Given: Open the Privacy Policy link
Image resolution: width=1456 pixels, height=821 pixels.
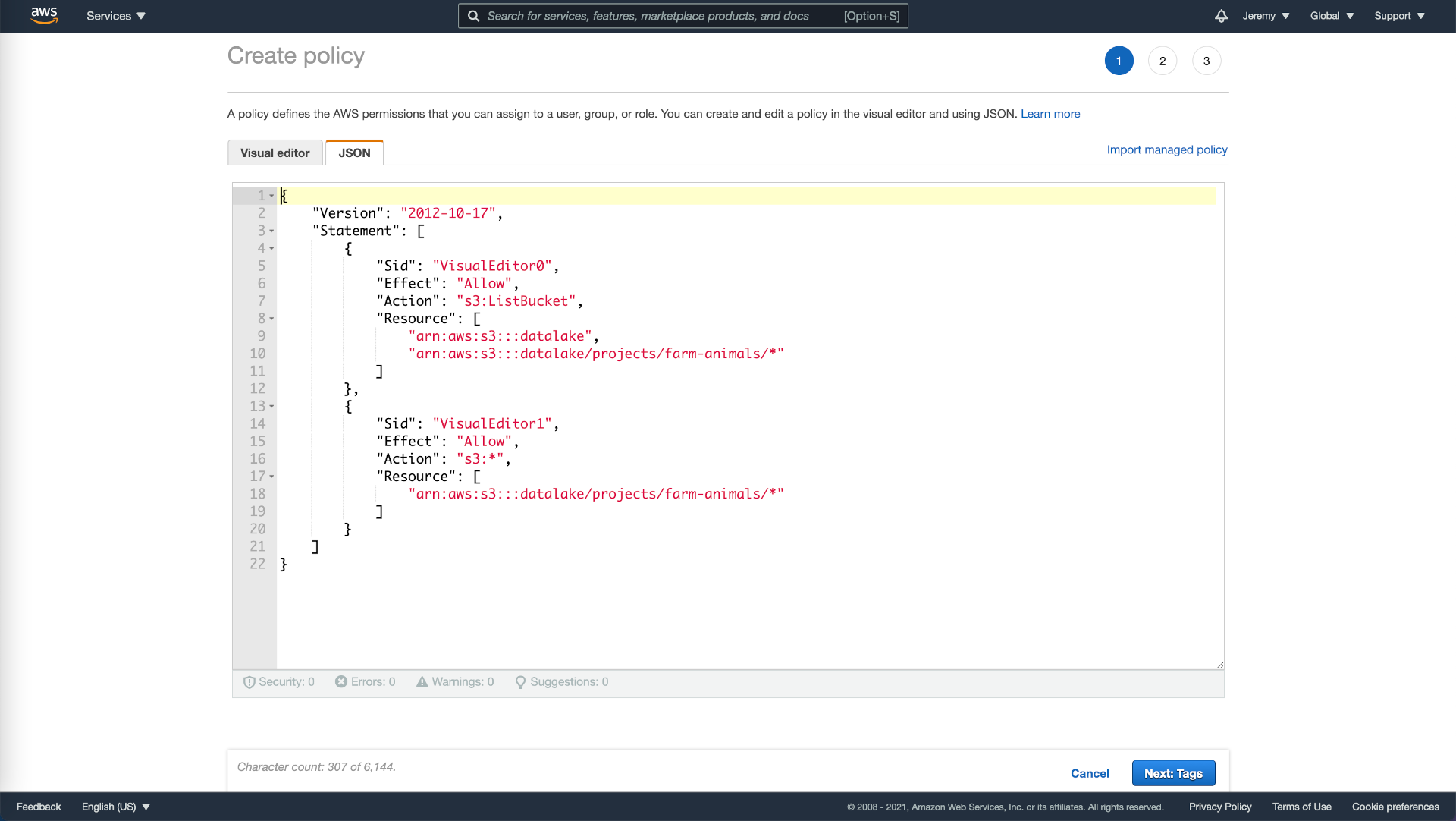Looking at the screenshot, I should (x=1220, y=807).
